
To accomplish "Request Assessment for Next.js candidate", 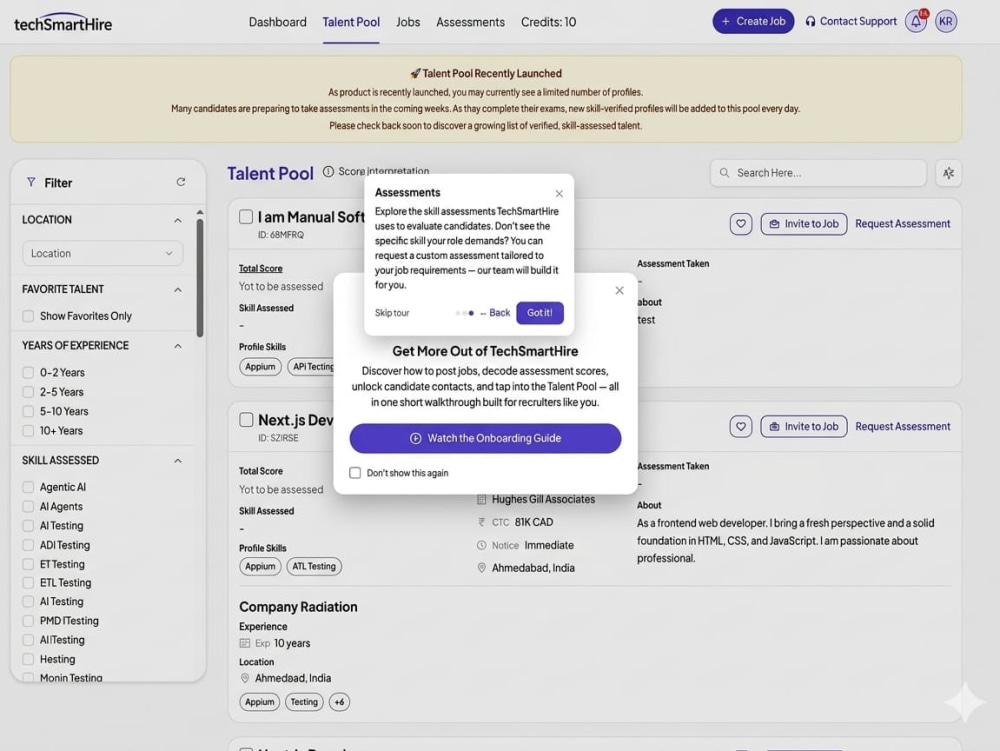I will (902, 427).
